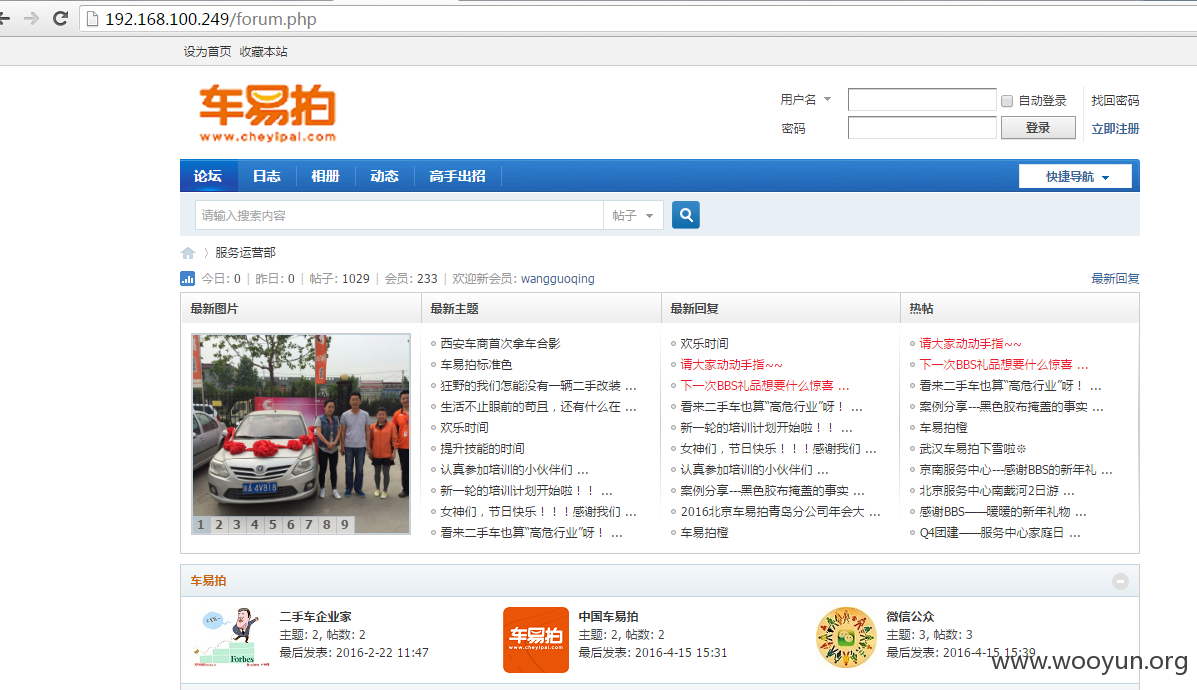Image resolution: width=1197 pixels, height=690 pixels.
Task: Select slideshow page number 4
Action: 255,524
